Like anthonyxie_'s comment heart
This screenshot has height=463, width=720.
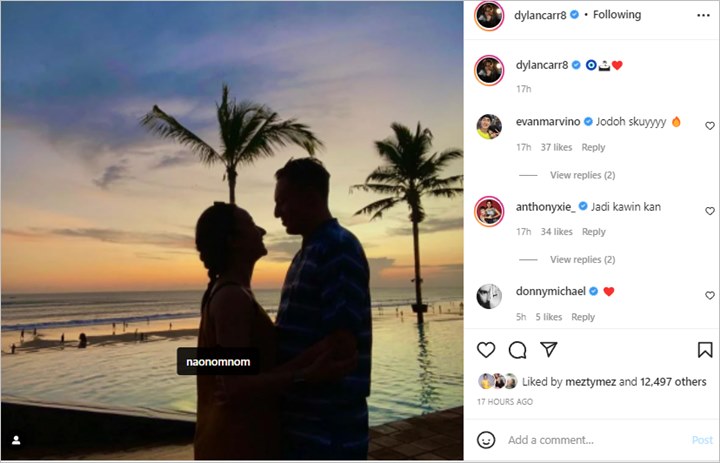710,210
